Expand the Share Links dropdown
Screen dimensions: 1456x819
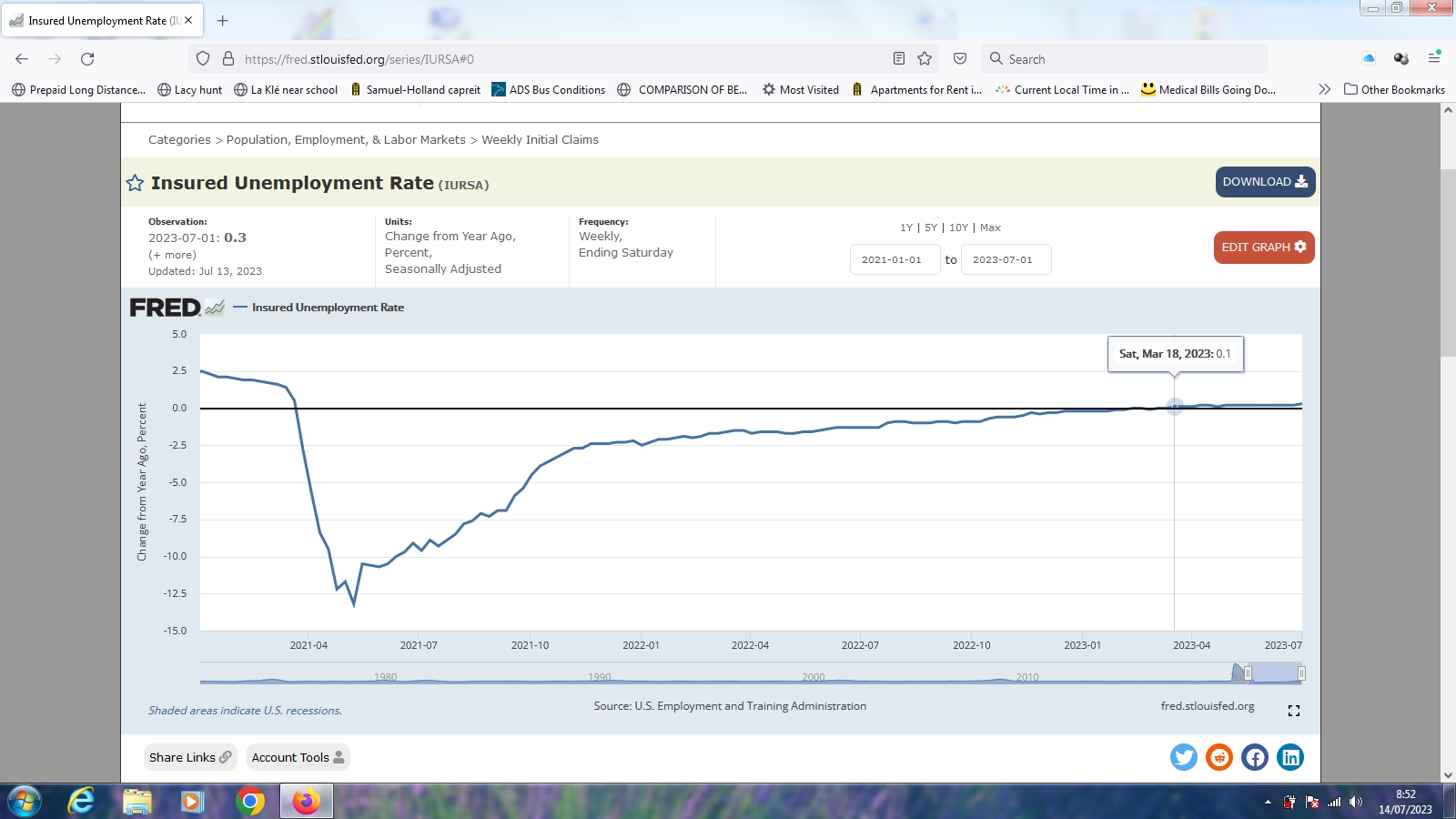coord(190,757)
